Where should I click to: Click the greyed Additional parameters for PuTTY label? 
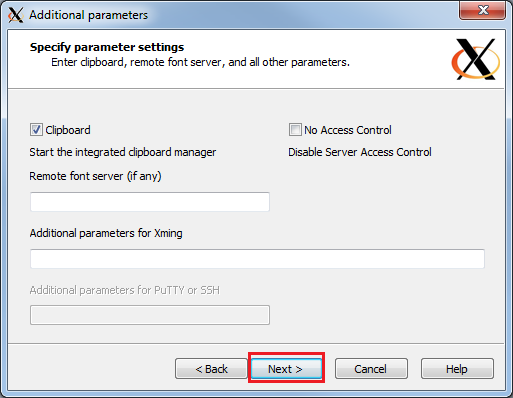click(x=125, y=290)
